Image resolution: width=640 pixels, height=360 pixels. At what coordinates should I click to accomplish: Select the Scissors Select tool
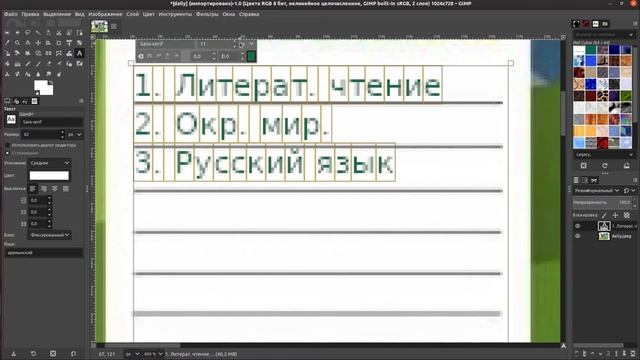point(59,33)
